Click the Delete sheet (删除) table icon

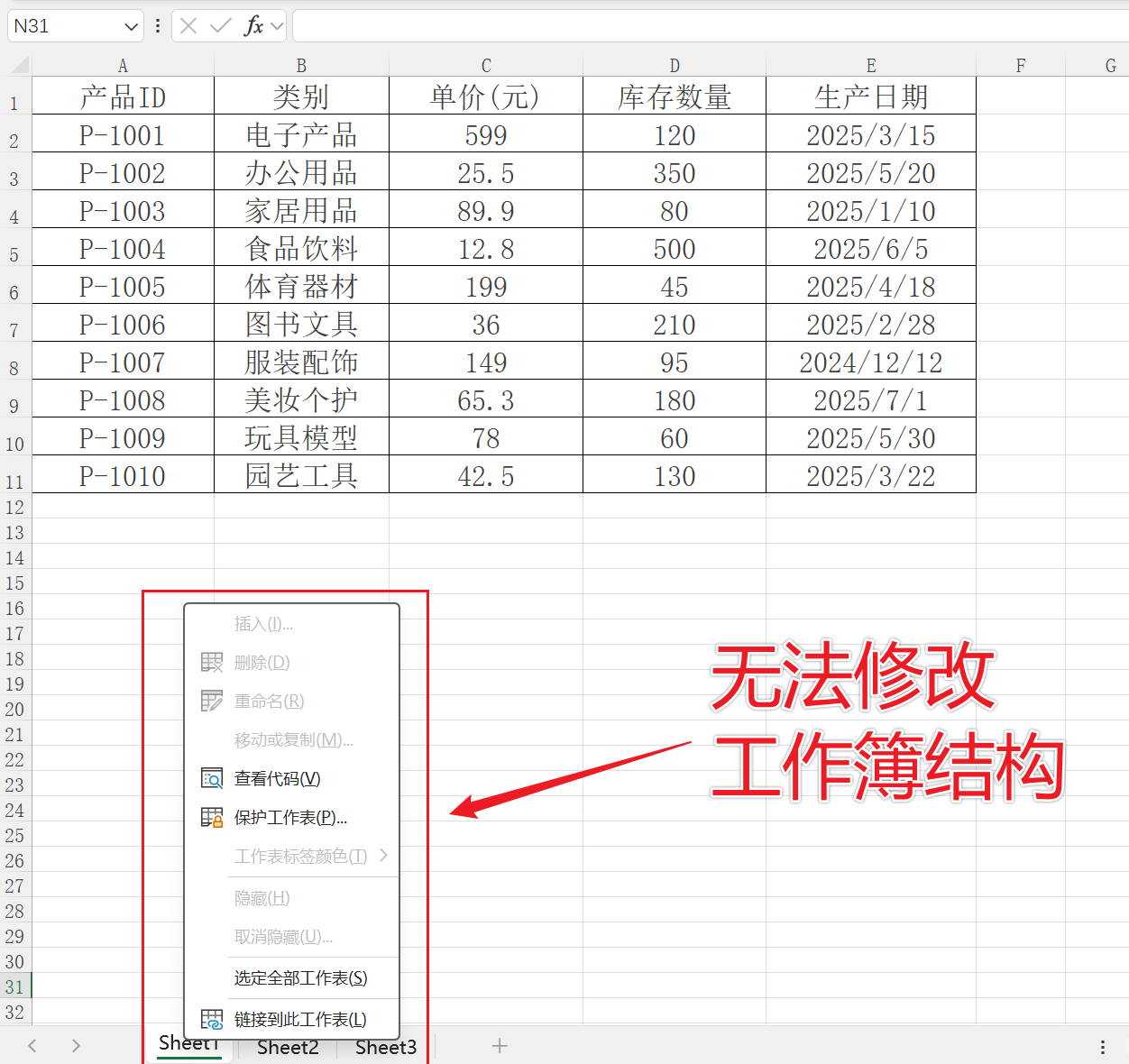211,661
